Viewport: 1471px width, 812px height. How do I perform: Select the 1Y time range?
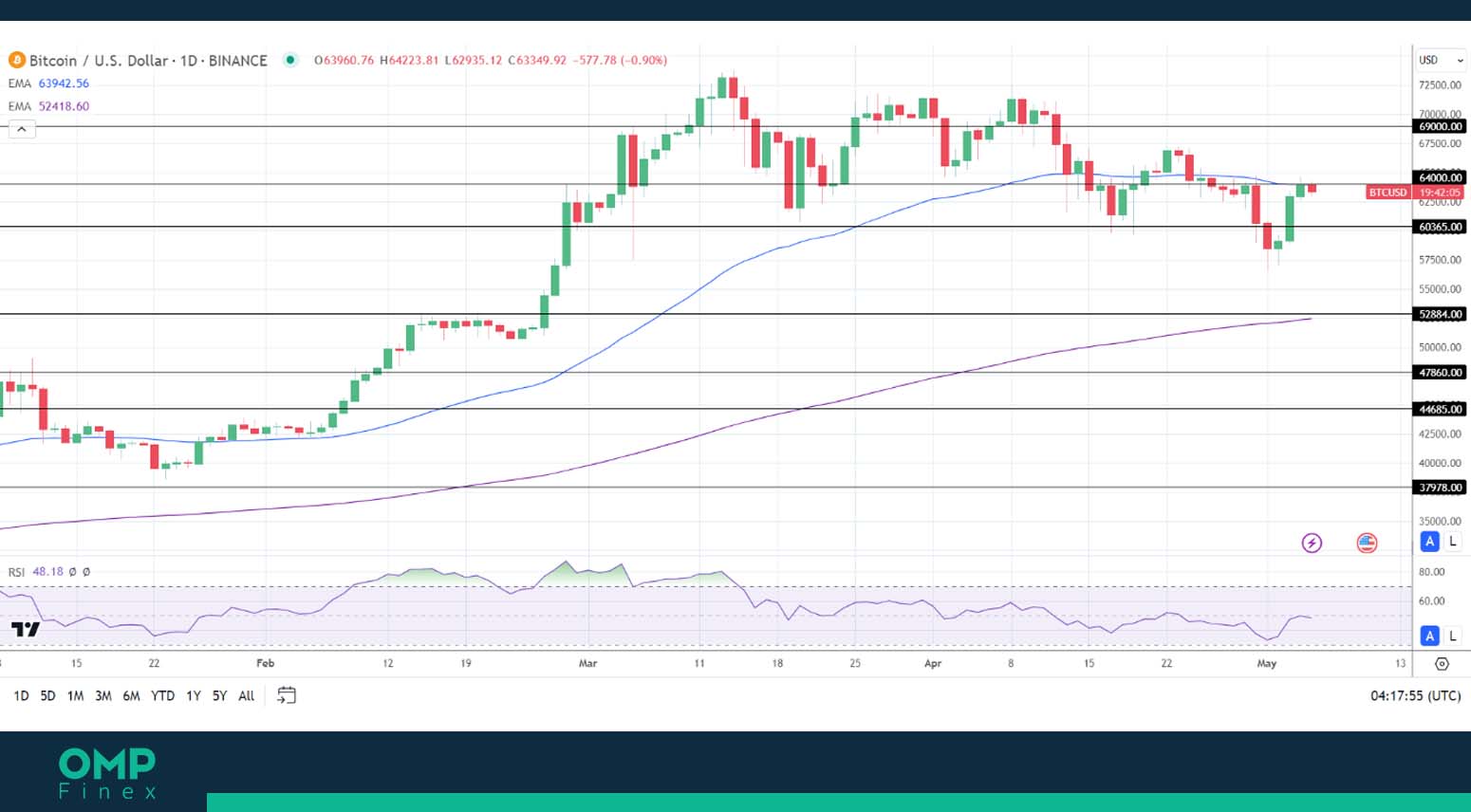(x=194, y=695)
